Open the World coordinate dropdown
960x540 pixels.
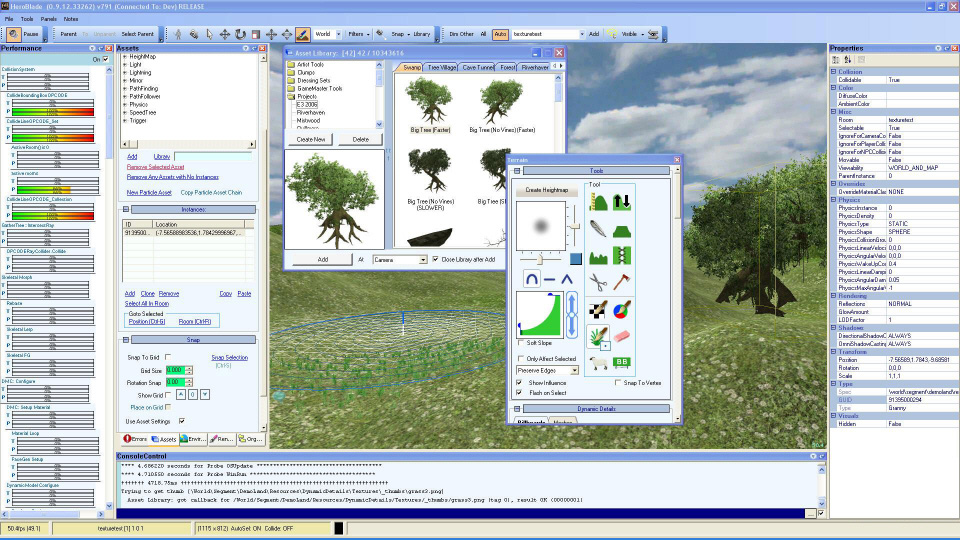[x=339, y=34]
